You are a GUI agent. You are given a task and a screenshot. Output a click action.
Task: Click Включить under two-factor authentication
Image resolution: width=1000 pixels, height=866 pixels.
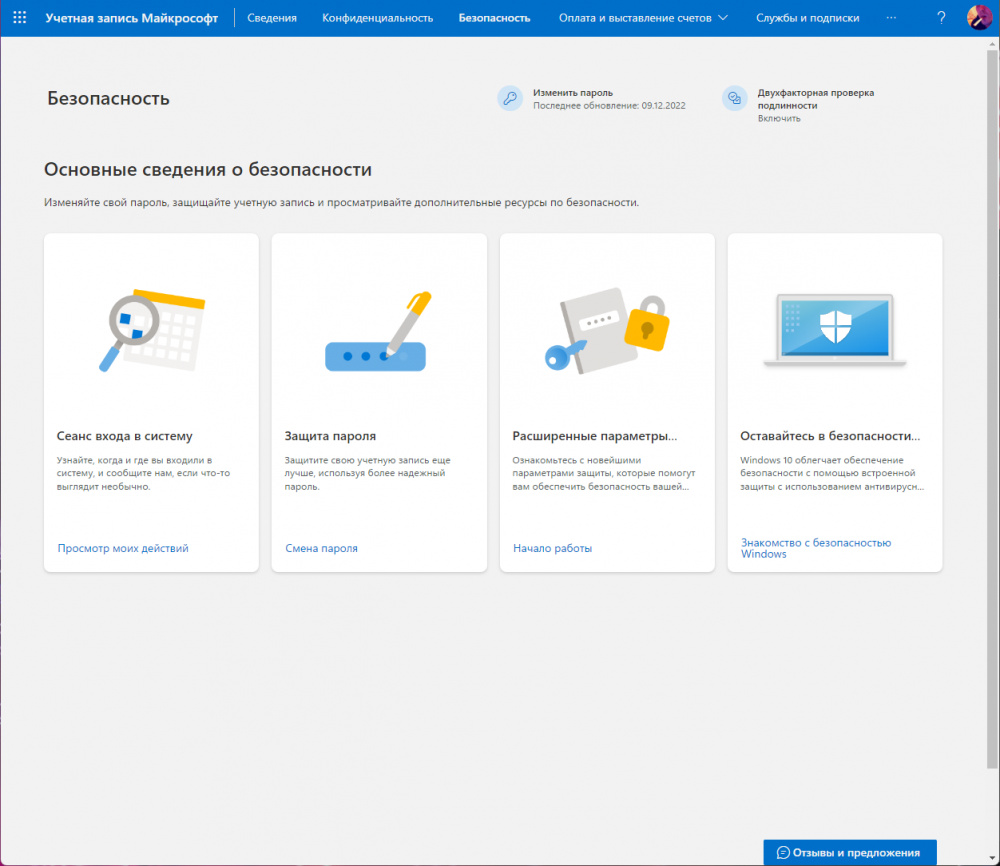tap(778, 118)
